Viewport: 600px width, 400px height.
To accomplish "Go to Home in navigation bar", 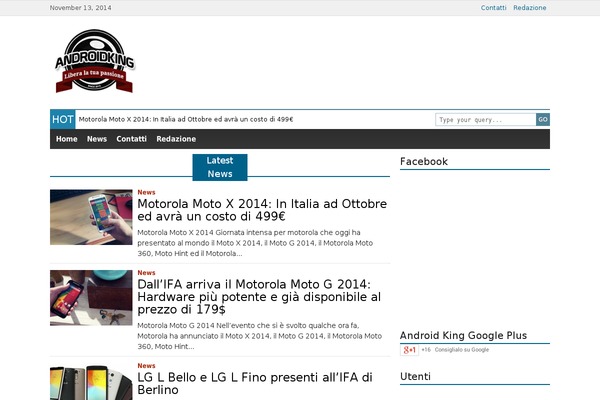I will point(67,139).
